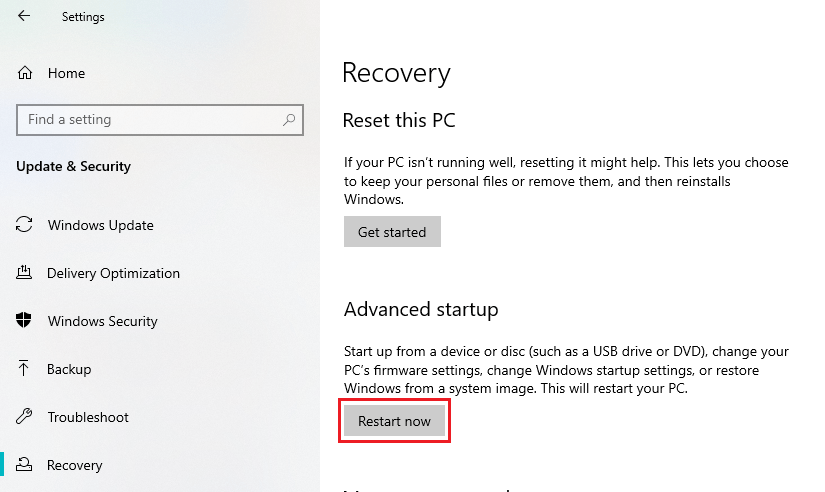This screenshot has height=492, width=825.
Task: Click the magnifier icon in search box
Action: pyautogui.click(x=289, y=120)
